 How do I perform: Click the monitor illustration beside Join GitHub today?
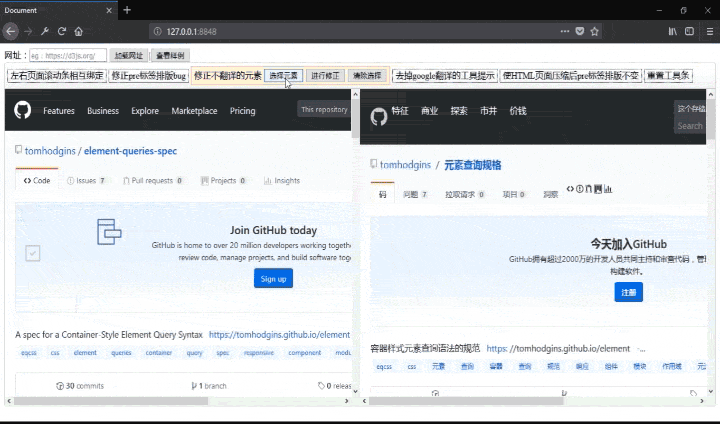coord(109,232)
